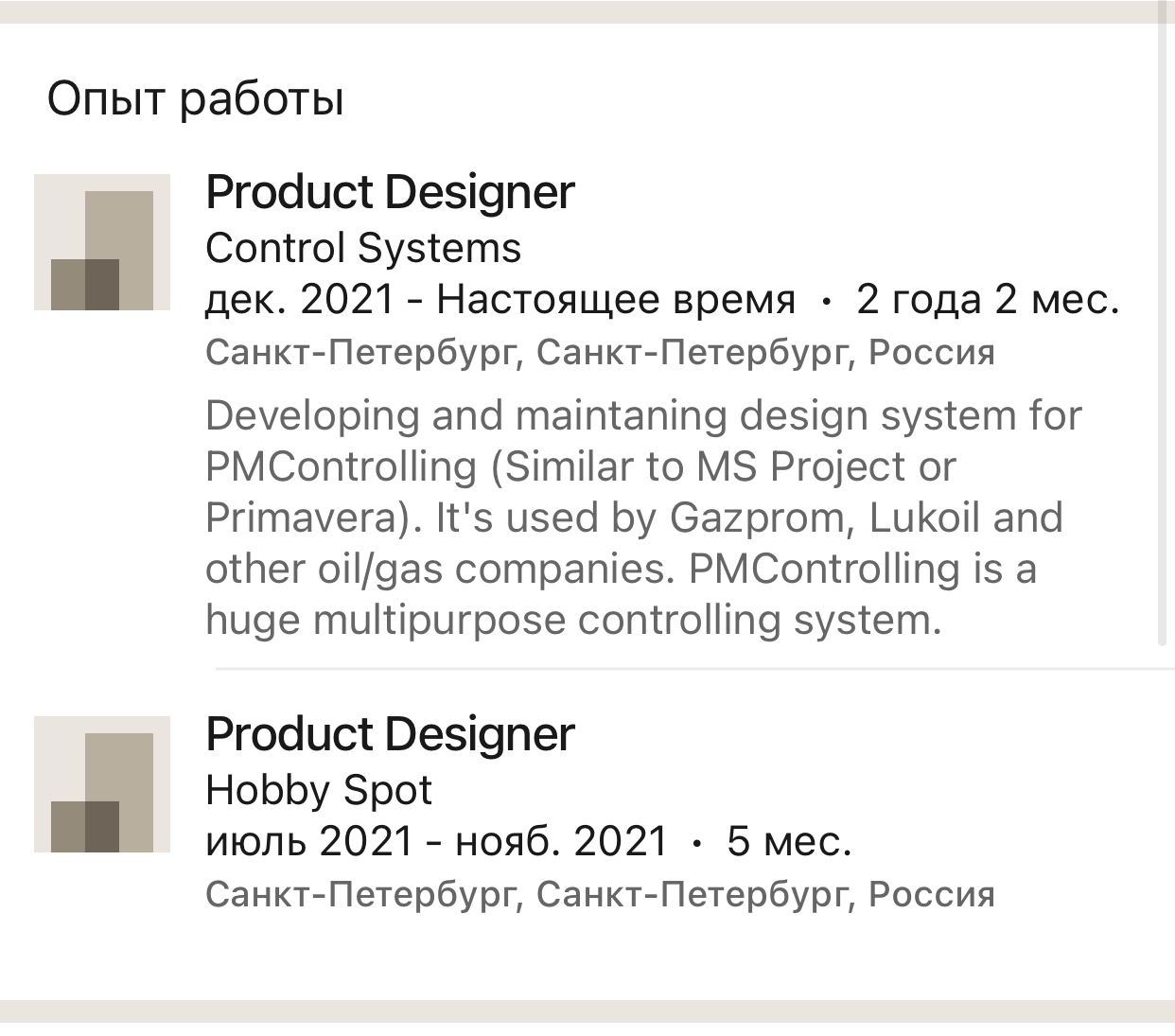The width and height of the screenshot is (1175, 1036).
Task: Click the gray separator bar at the bottom
Action: (587, 1010)
